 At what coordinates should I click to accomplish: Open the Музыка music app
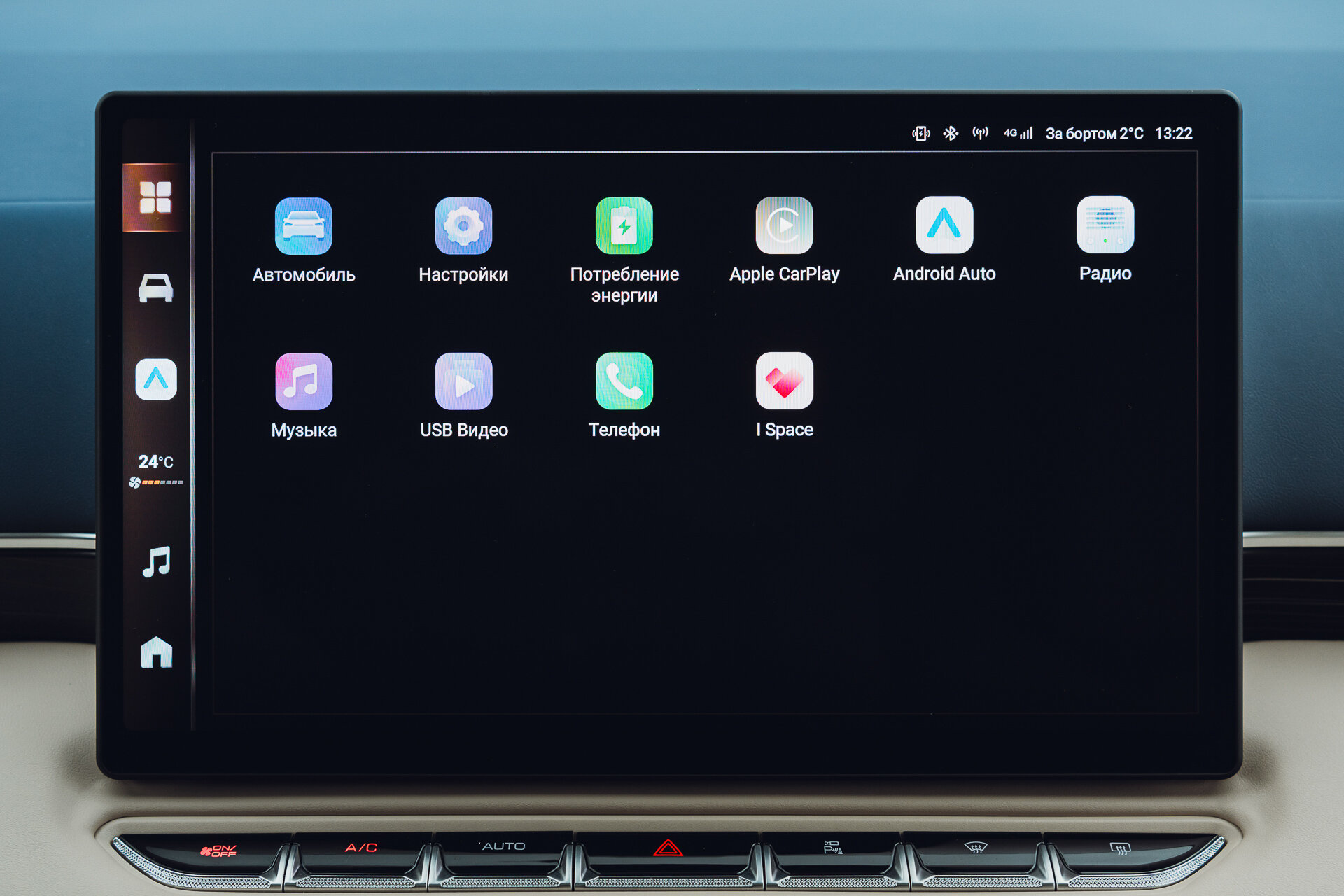pos(303,381)
